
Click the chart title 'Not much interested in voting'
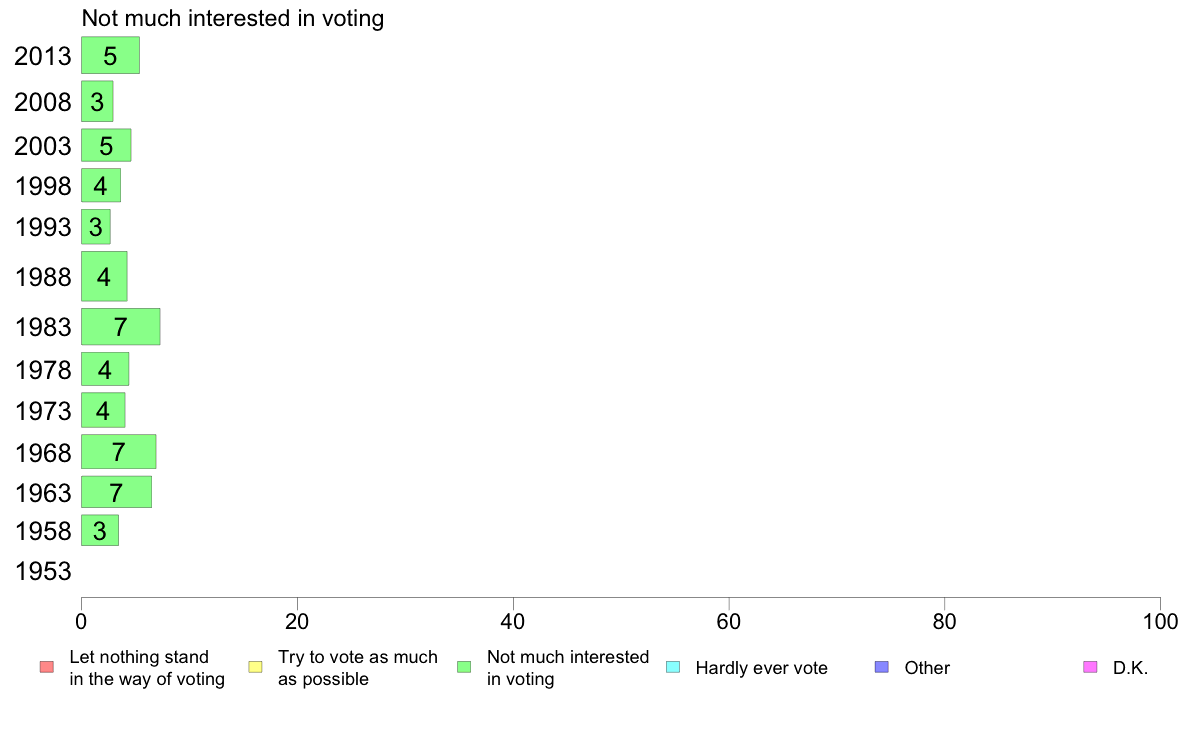tap(233, 18)
